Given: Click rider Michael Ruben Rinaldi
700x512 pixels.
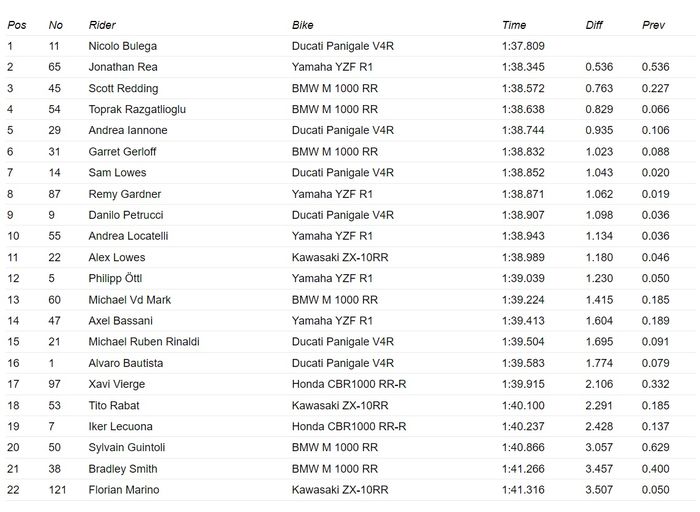Looking at the screenshot, I should tap(144, 342).
